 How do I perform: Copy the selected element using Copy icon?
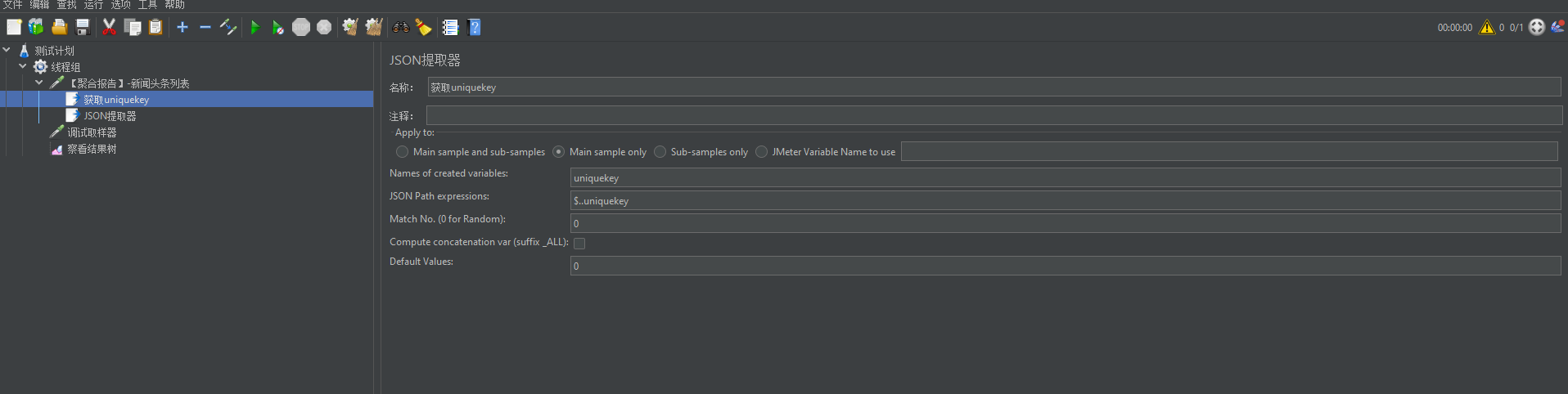pos(133,27)
